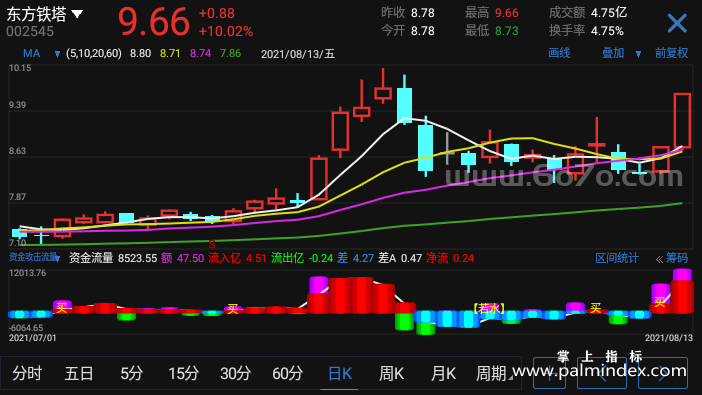Select the 5分 timeframe tab

(131, 373)
